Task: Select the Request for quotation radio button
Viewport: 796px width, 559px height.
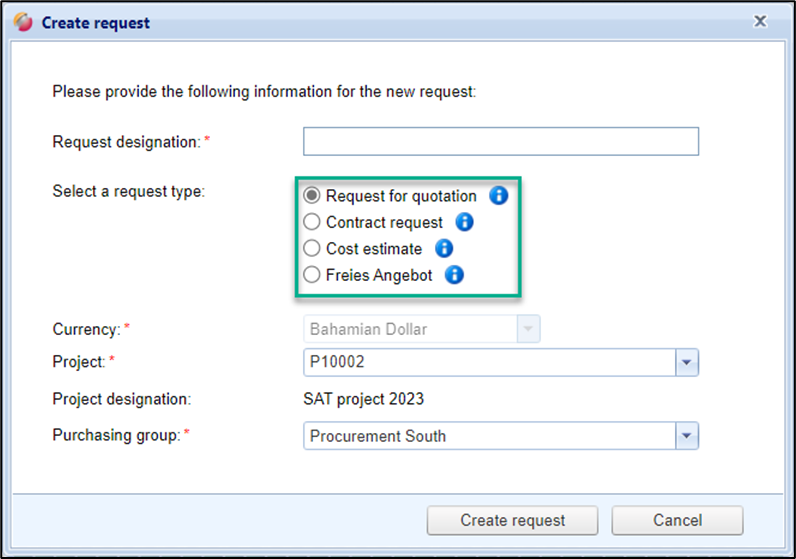Action: [312, 196]
